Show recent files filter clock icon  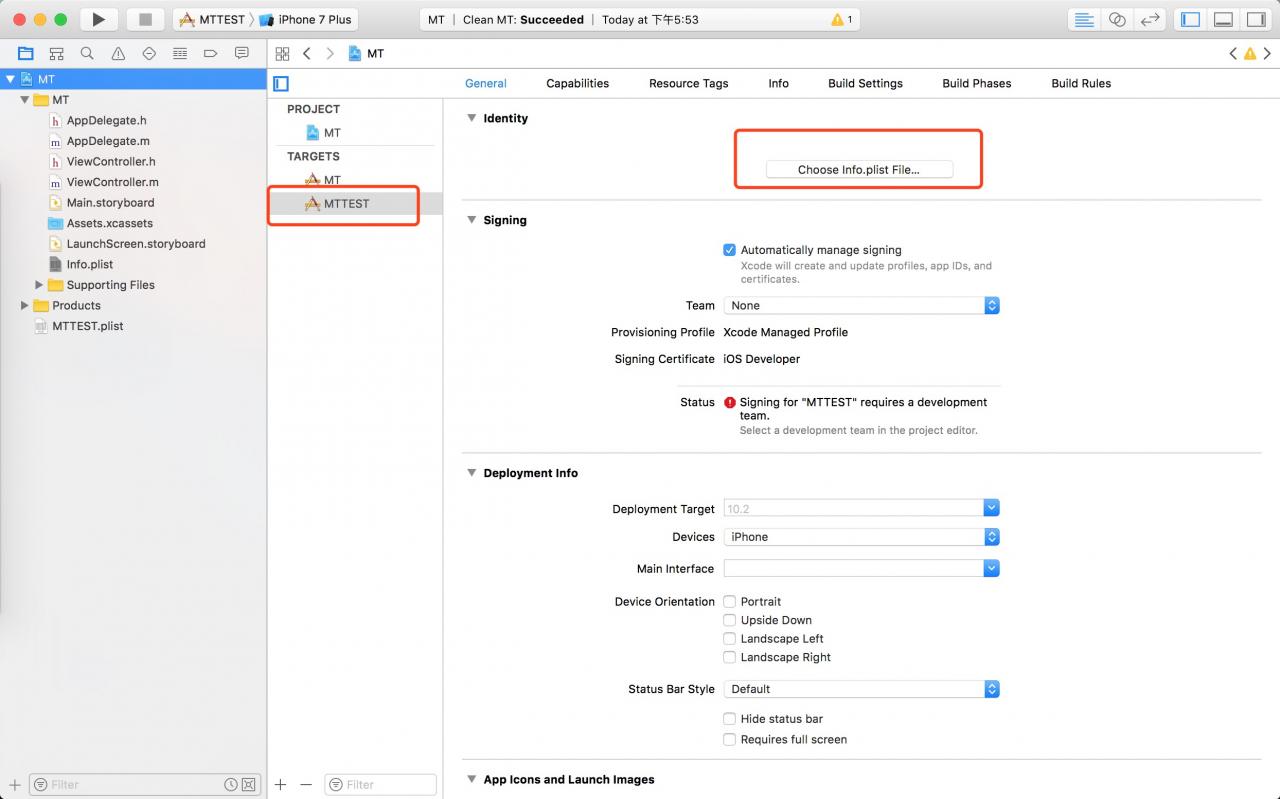231,785
